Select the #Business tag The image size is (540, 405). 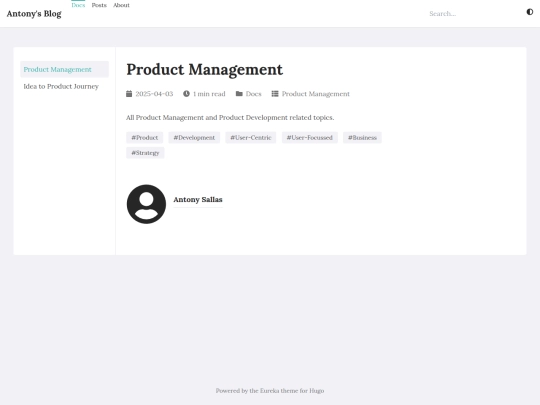(x=362, y=137)
